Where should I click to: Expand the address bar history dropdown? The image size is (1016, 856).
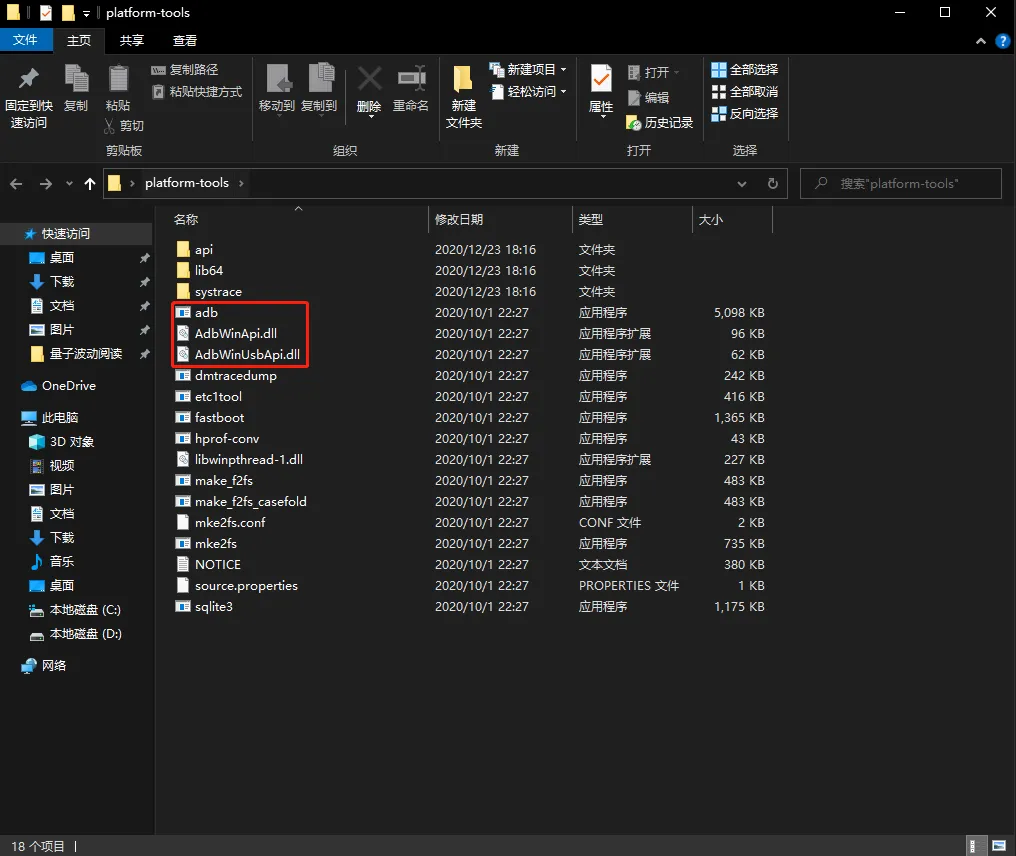pos(741,184)
